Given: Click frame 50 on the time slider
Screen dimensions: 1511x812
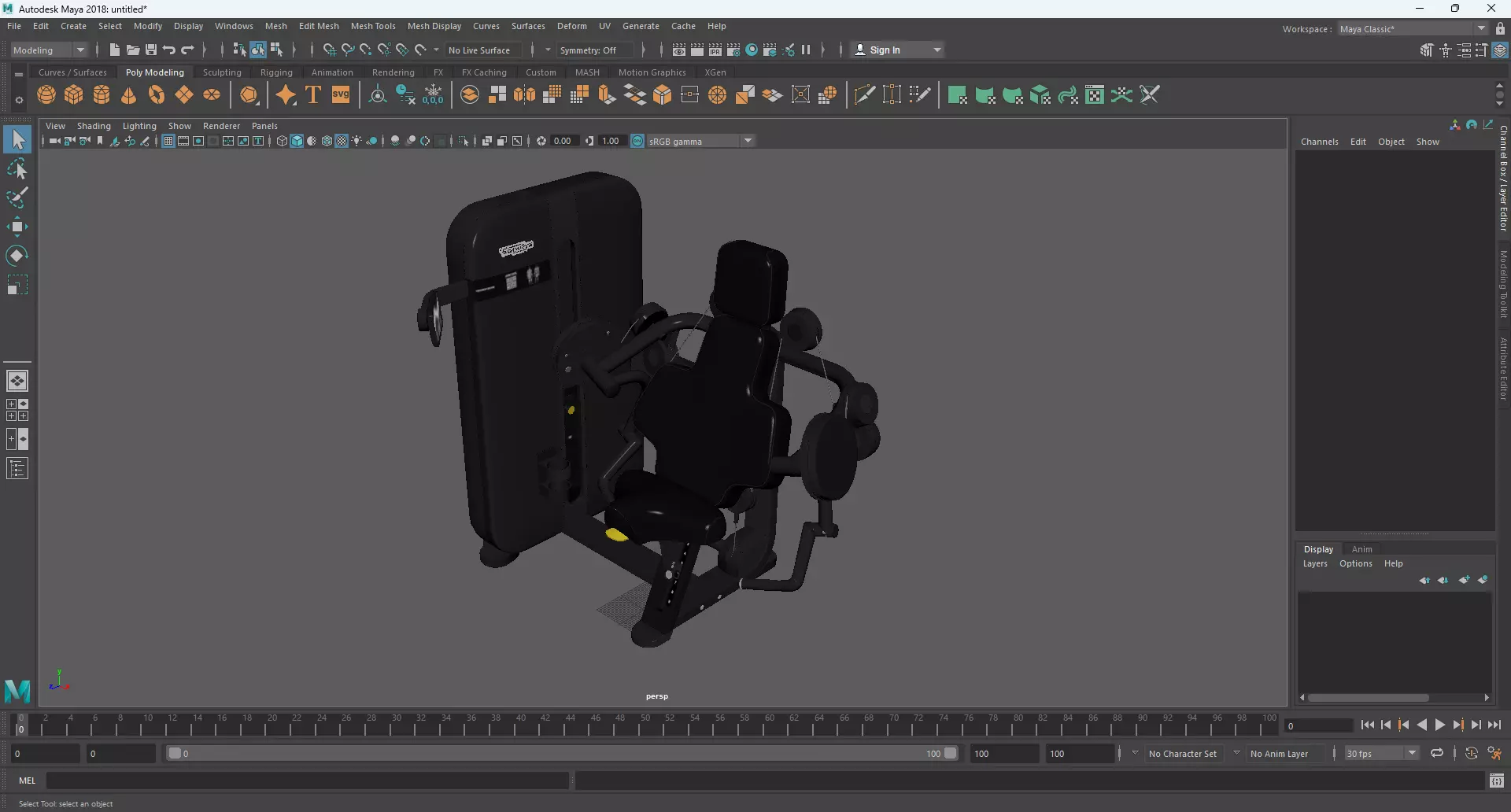Looking at the screenshot, I should point(645,725).
